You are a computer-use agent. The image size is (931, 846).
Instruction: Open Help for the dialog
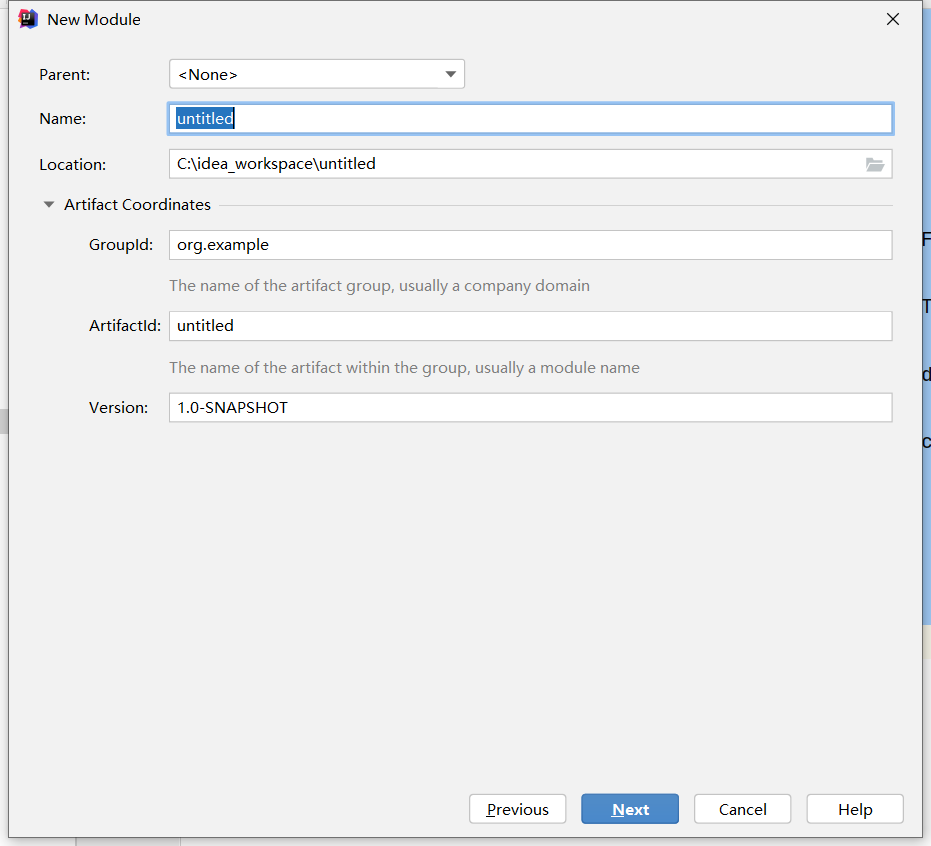[x=855, y=809]
